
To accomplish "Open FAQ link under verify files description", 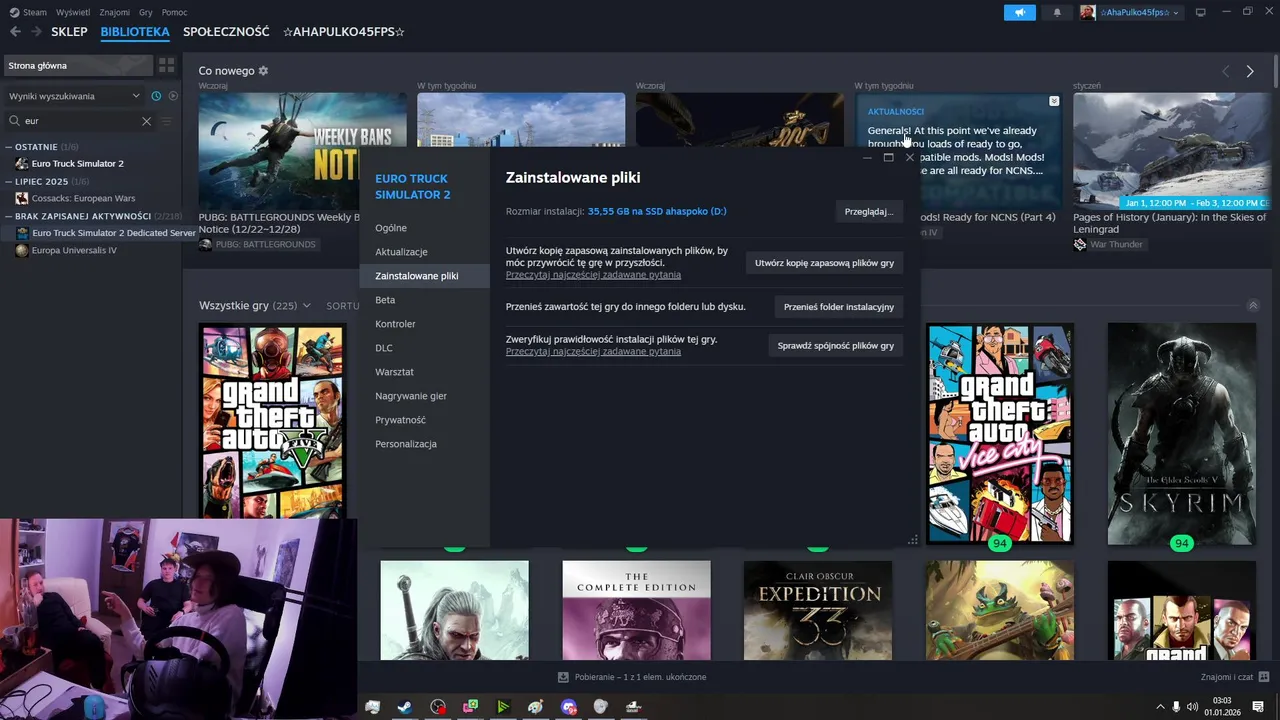I will tap(593, 352).
